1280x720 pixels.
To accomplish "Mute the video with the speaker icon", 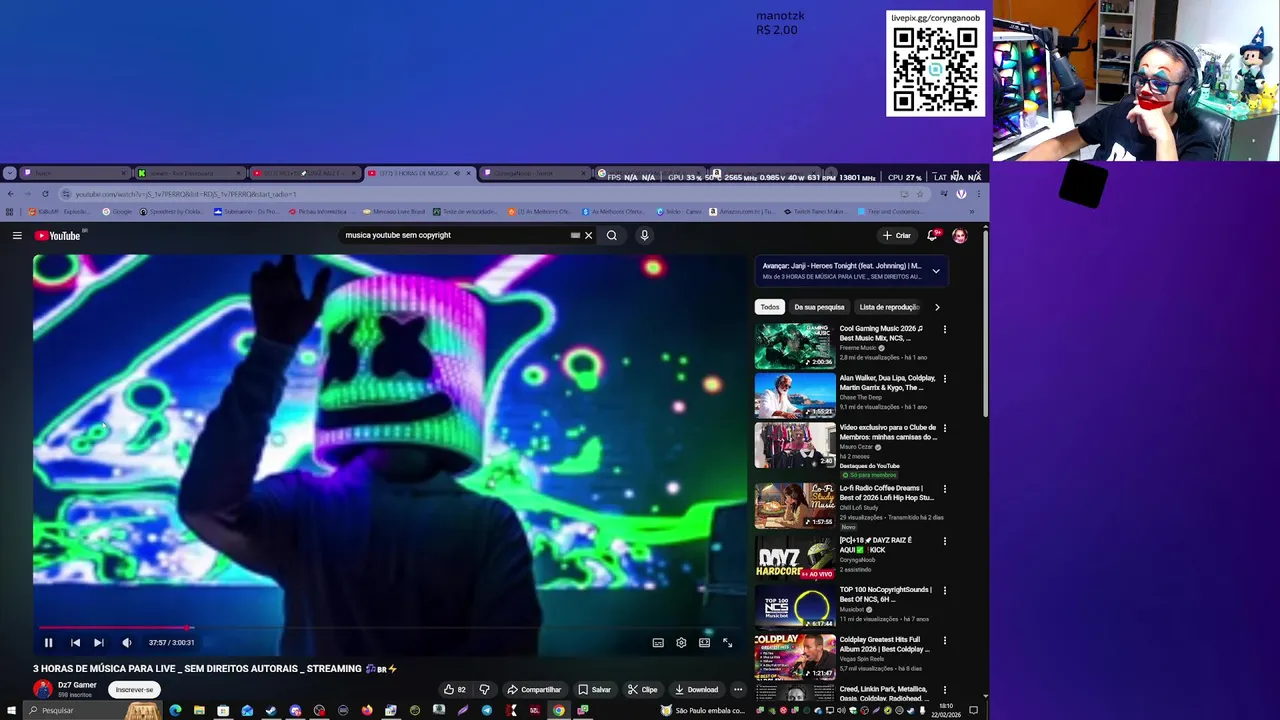I will 126,642.
